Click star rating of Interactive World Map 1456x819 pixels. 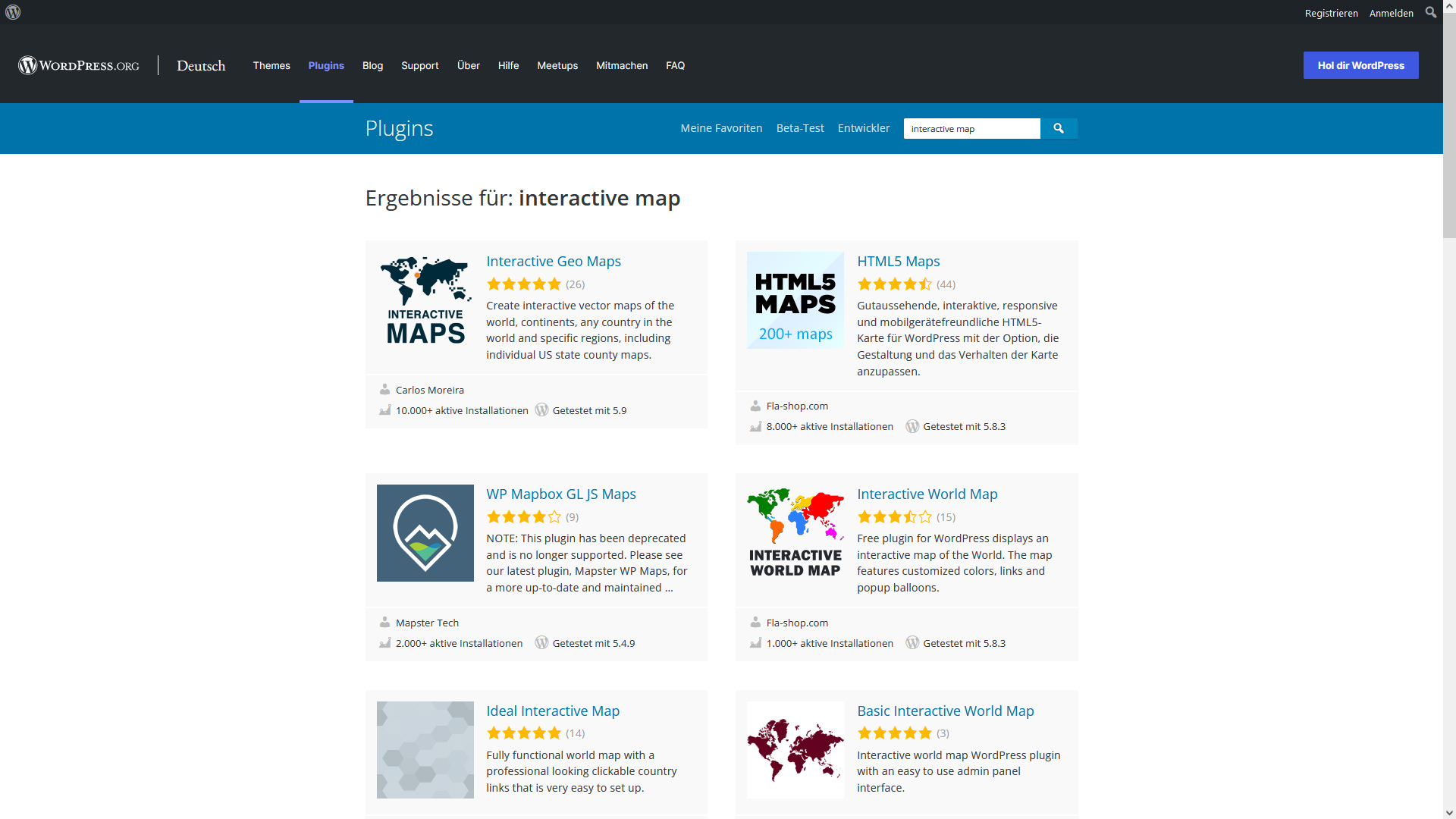pyautogui.click(x=895, y=517)
